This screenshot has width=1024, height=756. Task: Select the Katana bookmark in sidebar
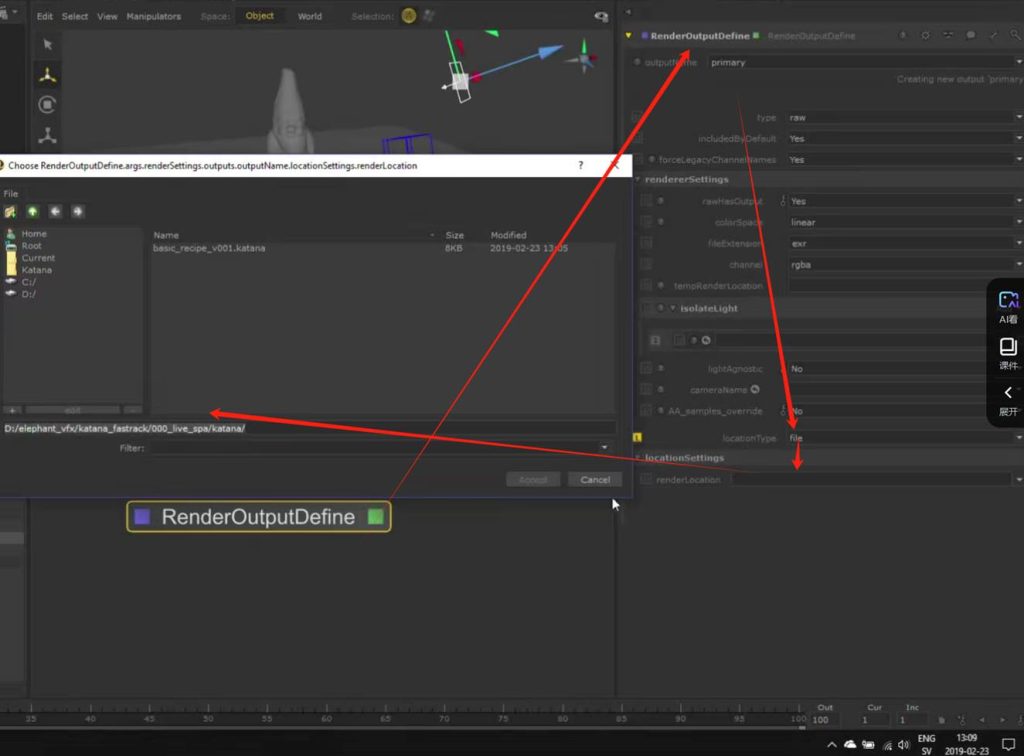(x=37, y=270)
